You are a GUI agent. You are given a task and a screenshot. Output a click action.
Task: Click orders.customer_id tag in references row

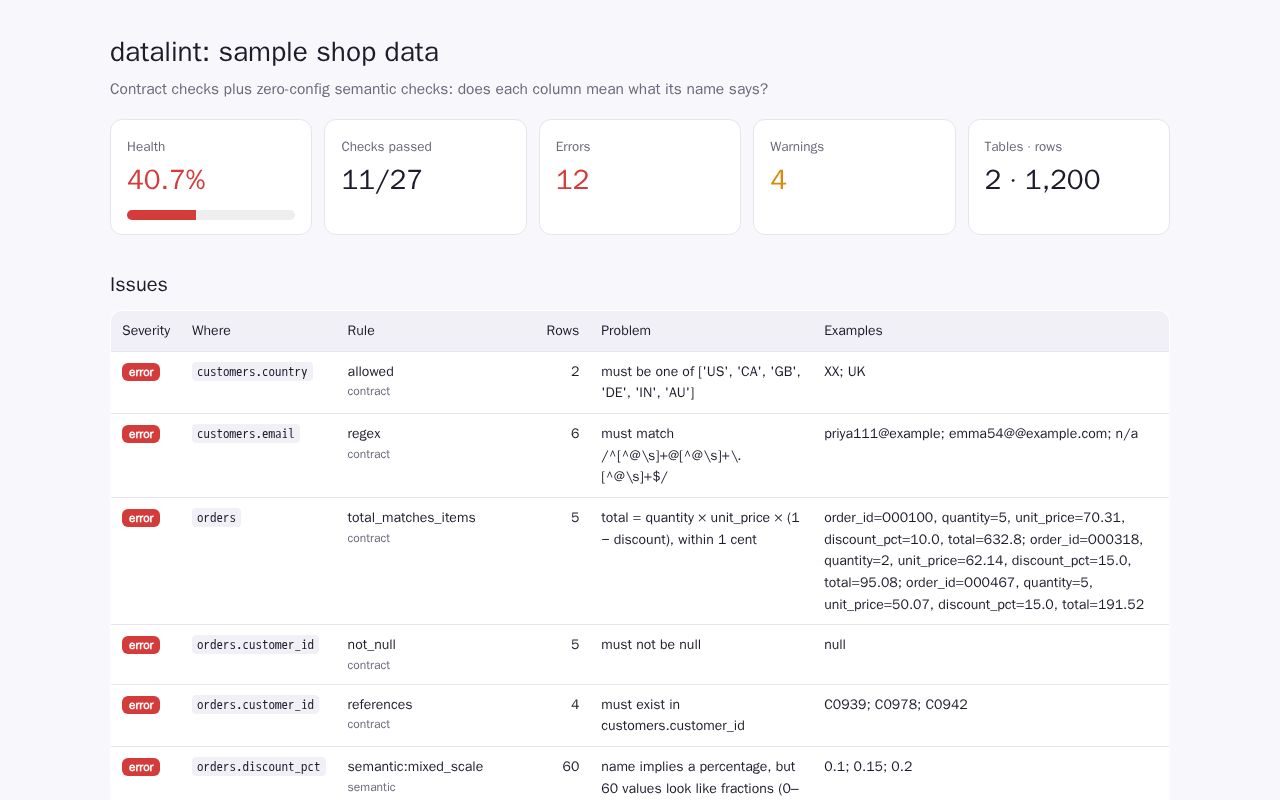(255, 705)
